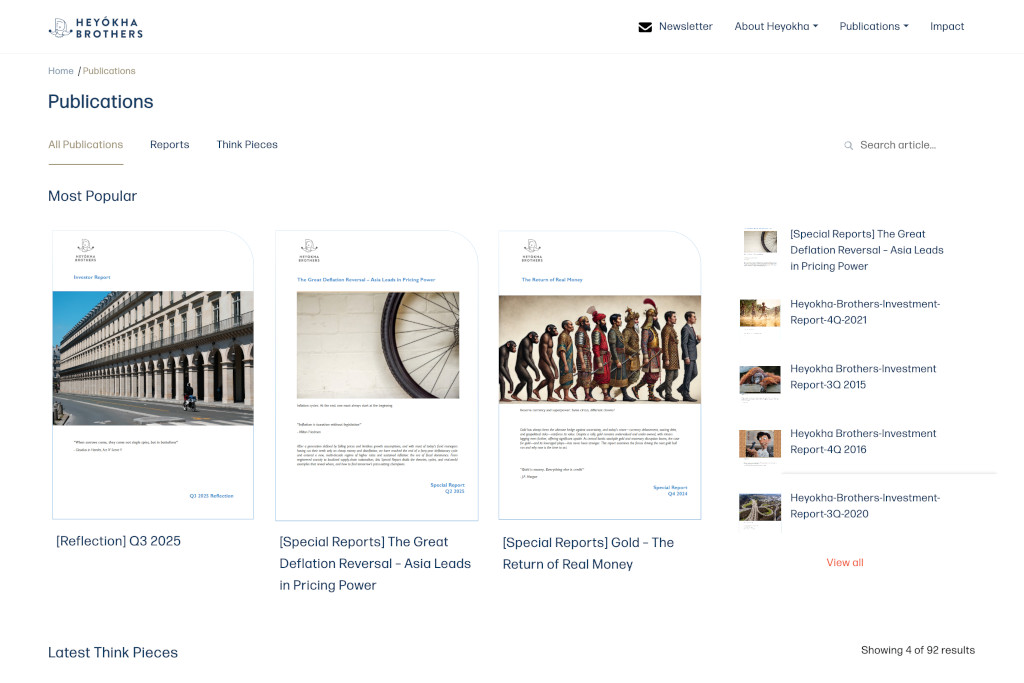
Task: Open the Impact page
Action: click(x=947, y=27)
